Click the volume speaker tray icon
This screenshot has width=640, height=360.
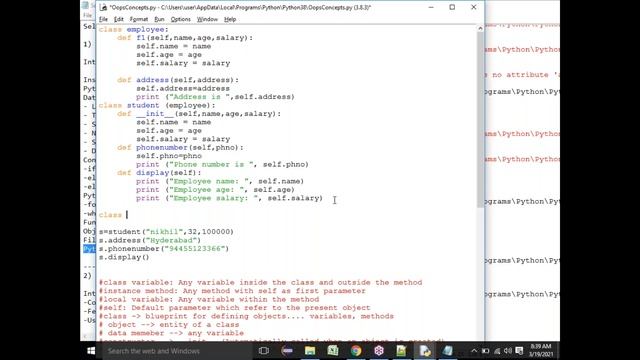[508, 351]
